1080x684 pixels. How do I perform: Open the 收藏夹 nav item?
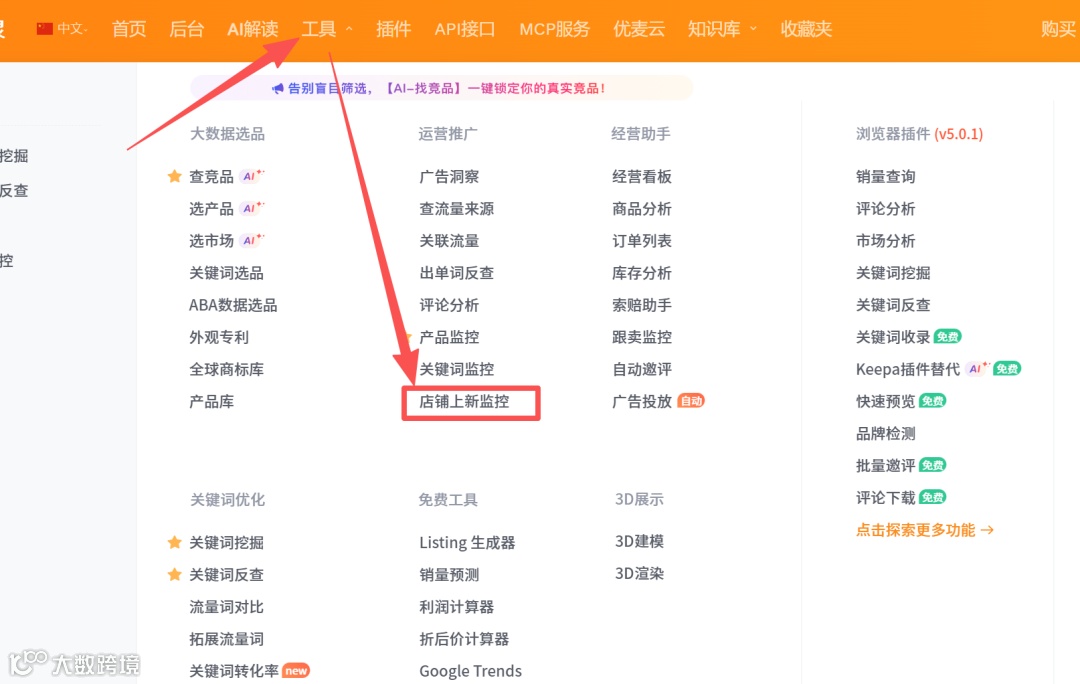[x=807, y=29]
